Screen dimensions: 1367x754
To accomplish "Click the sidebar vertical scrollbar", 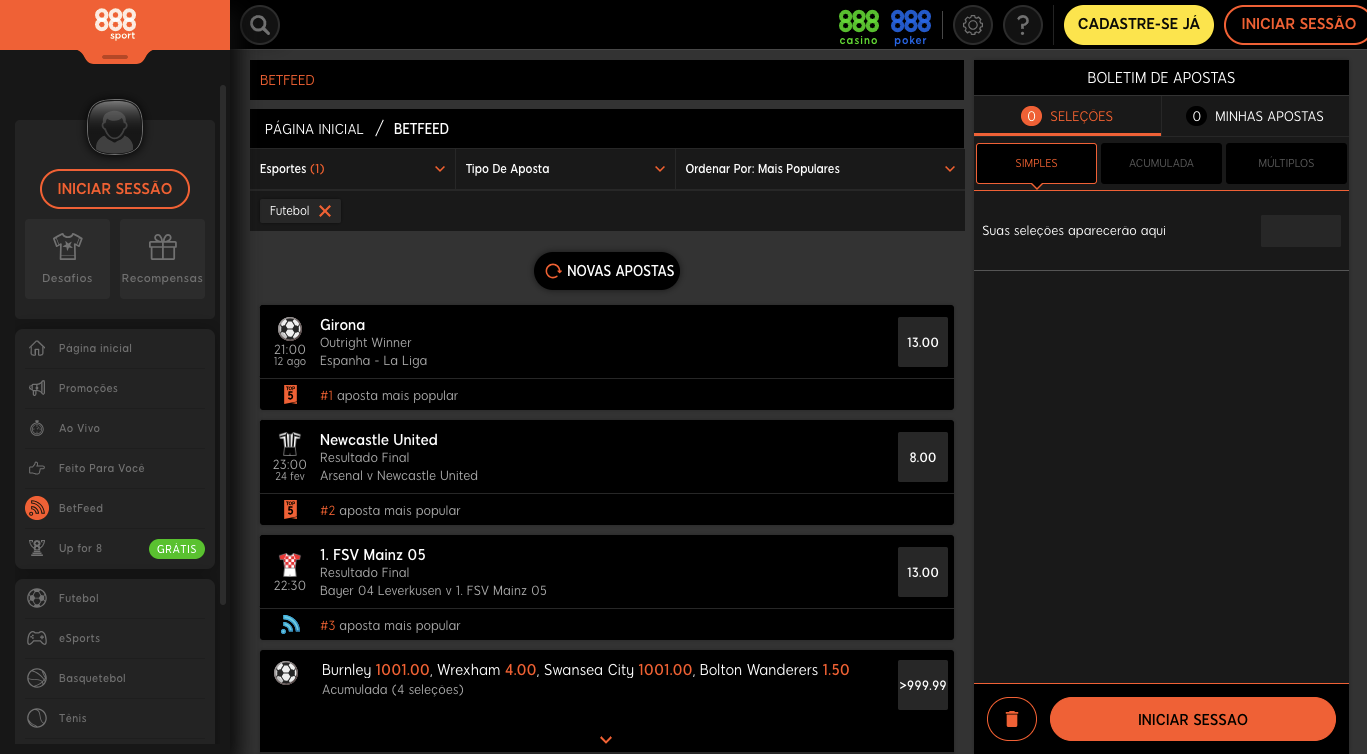I will (x=223, y=345).
